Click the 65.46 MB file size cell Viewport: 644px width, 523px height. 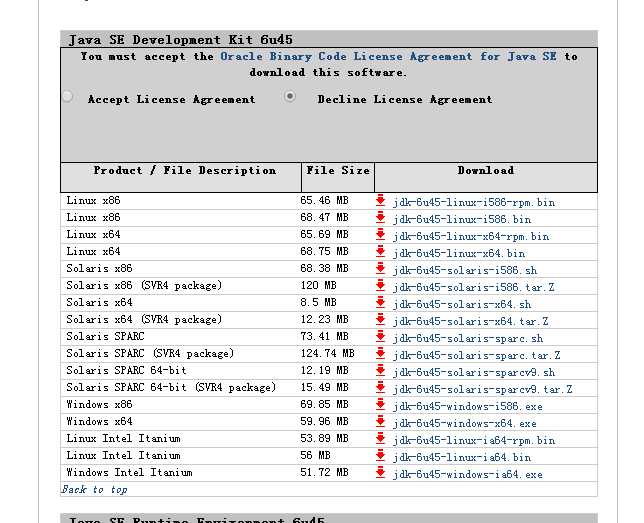[324, 200]
